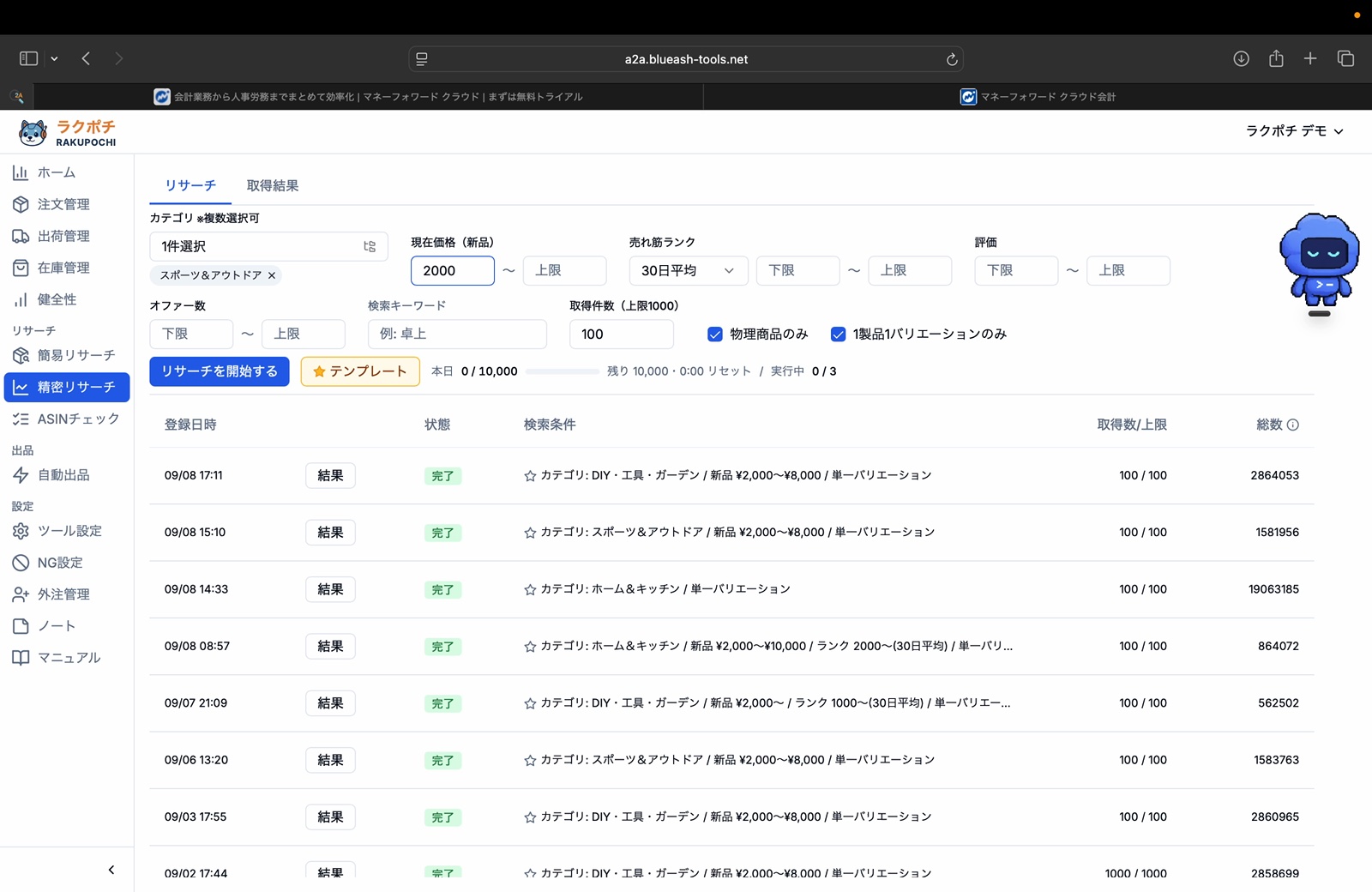Click the 取得件数 input with 100
The height and width of the screenshot is (892, 1372).
(622, 334)
